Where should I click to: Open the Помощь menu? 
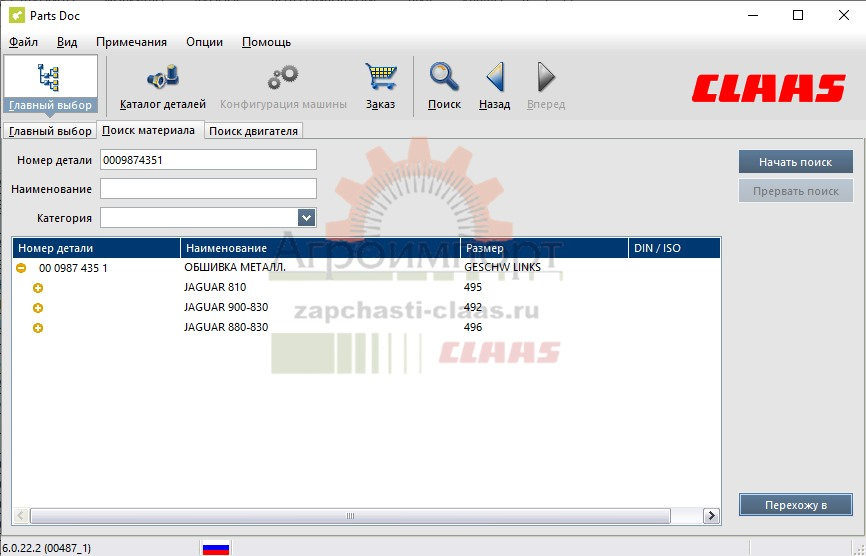[x=267, y=42]
